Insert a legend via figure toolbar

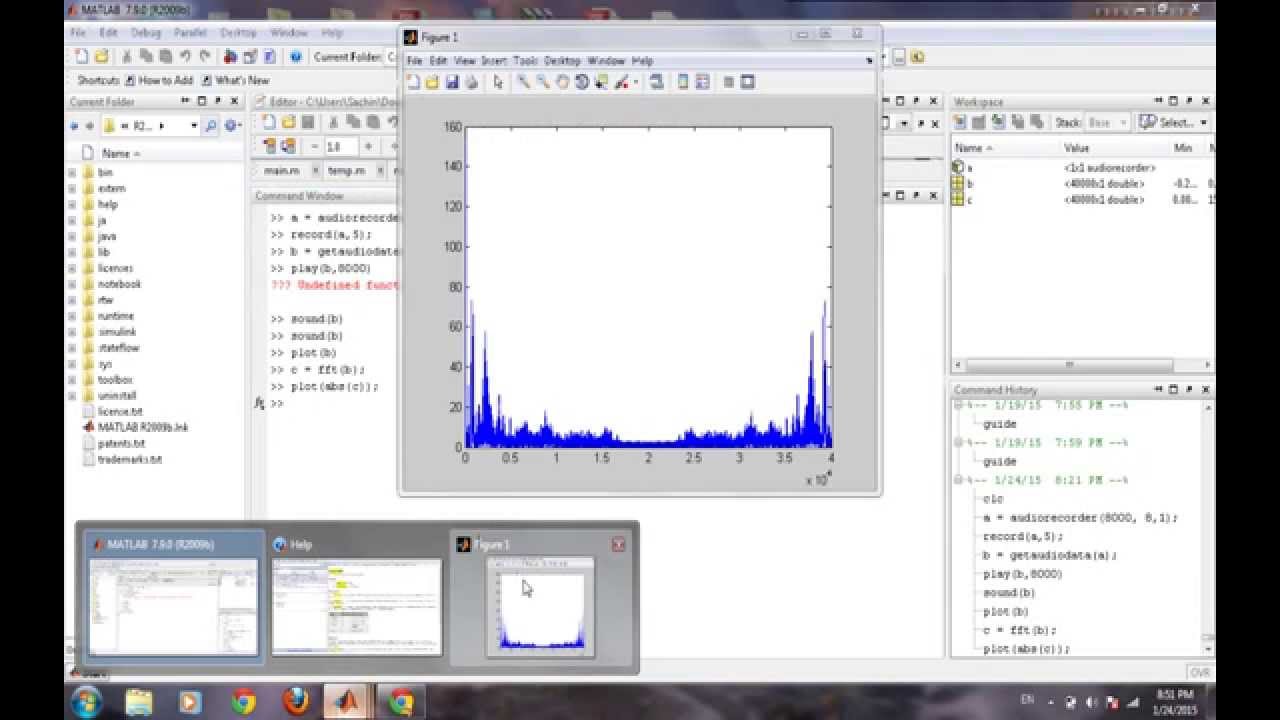click(x=702, y=82)
